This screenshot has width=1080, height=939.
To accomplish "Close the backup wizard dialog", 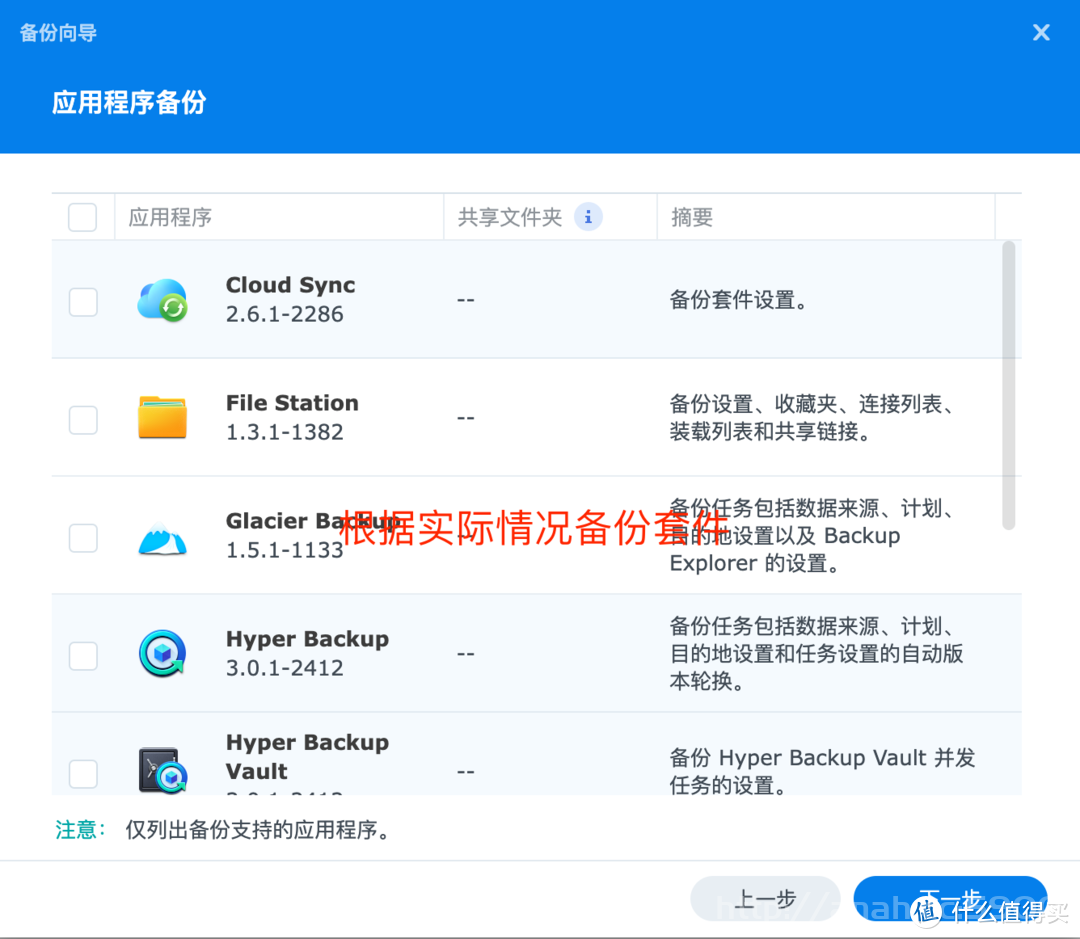I will (x=1041, y=32).
